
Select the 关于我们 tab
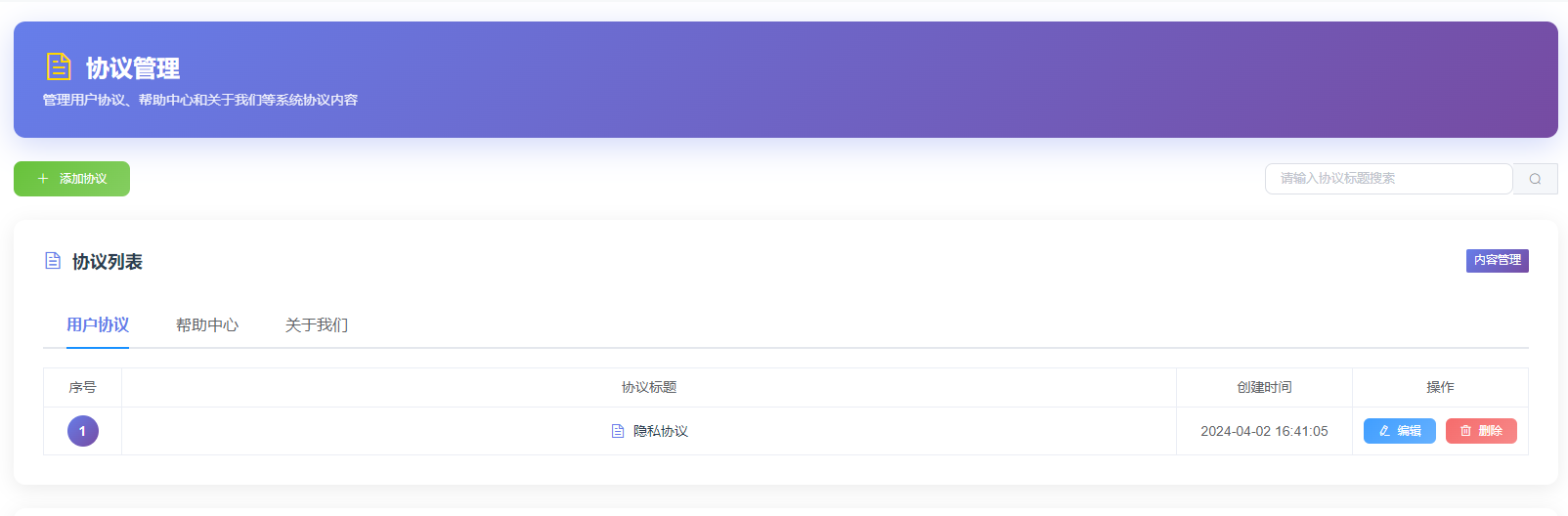[317, 325]
